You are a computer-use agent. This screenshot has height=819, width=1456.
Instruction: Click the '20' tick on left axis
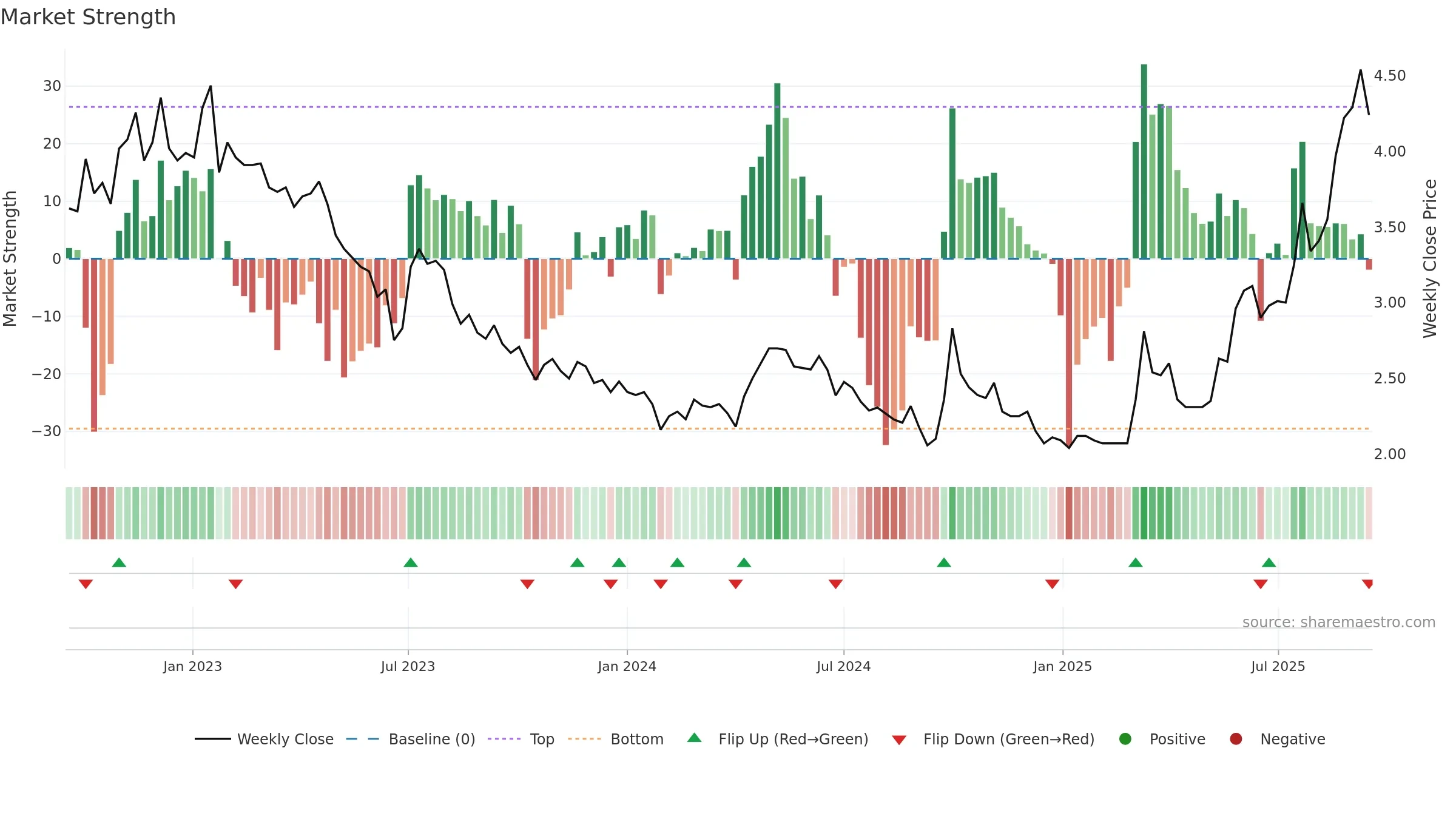coord(52,143)
